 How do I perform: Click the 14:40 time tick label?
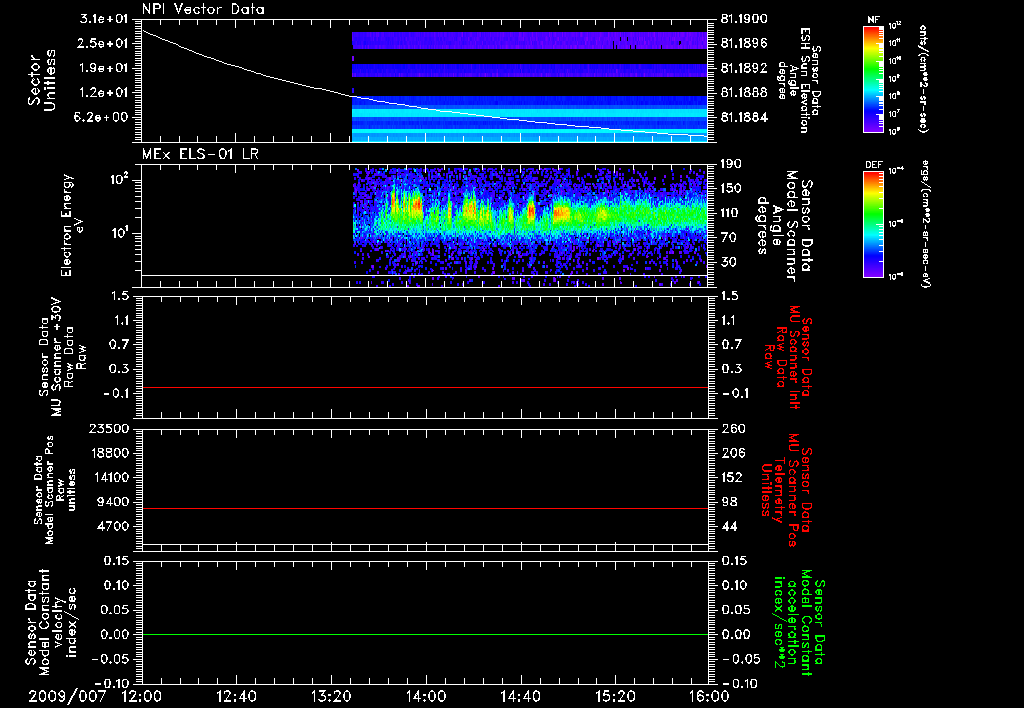coord(520,696)
